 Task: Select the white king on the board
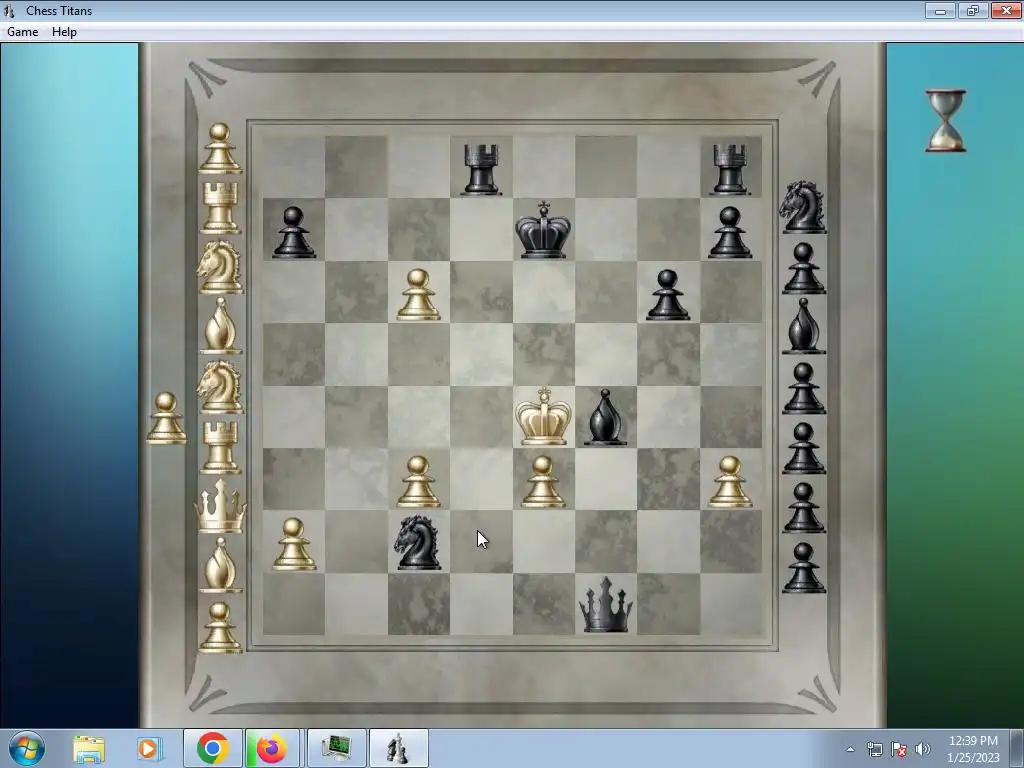tap(543, 416)
